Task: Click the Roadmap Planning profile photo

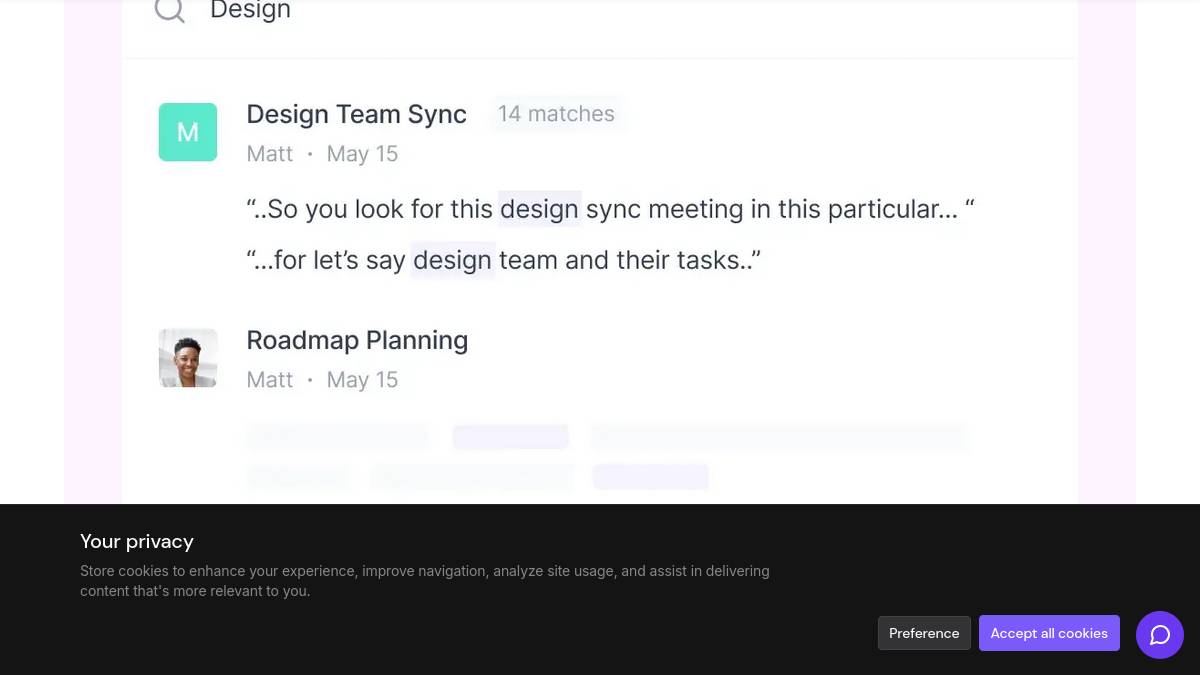Action: point(188,358)
